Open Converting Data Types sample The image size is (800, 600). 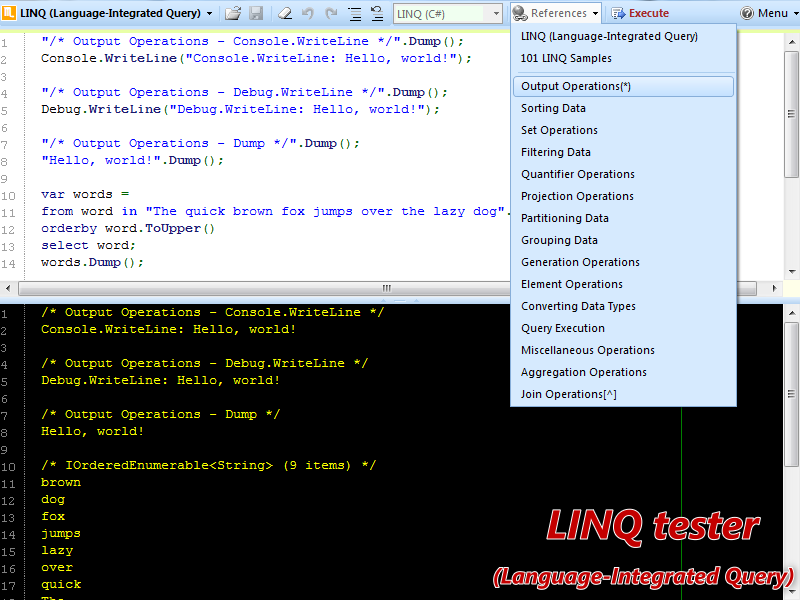[623, 306]
